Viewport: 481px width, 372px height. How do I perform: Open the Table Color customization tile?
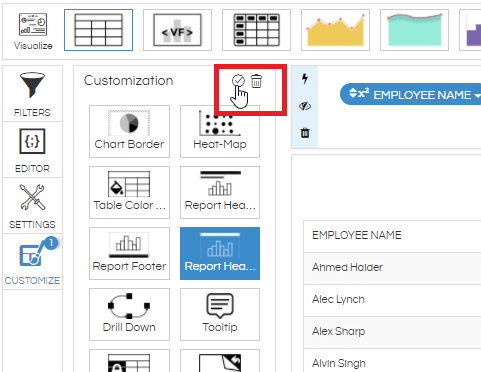tap(129, 192)
